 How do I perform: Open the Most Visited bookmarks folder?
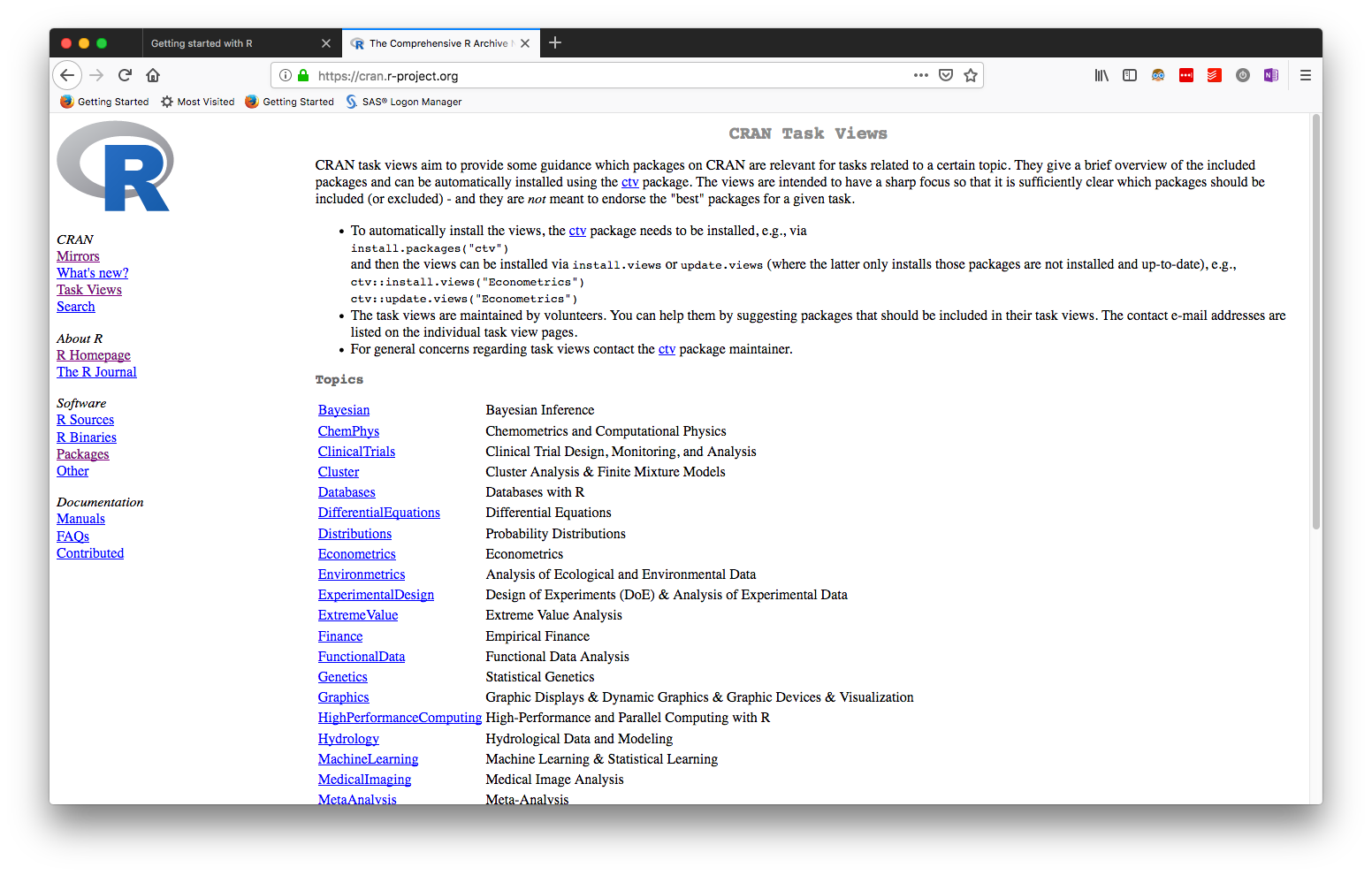point(198,102)
